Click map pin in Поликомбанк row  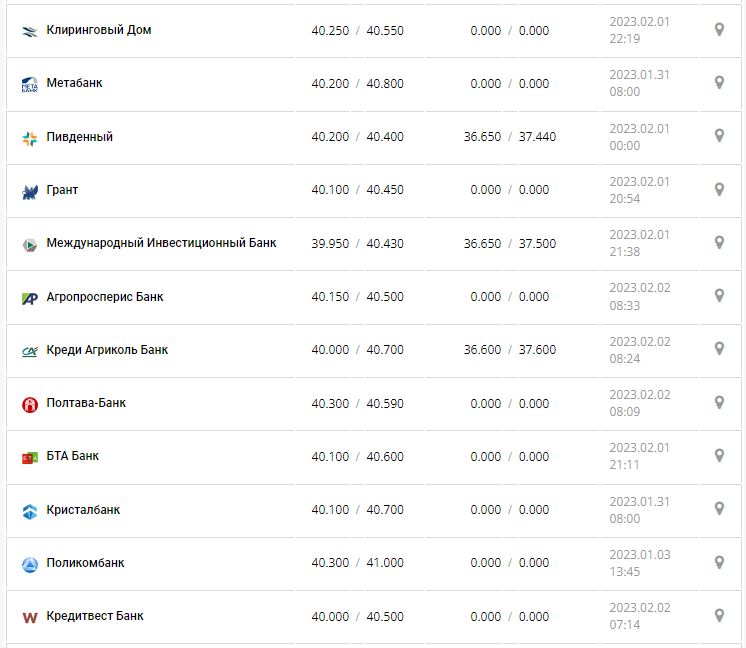[718, 562]
